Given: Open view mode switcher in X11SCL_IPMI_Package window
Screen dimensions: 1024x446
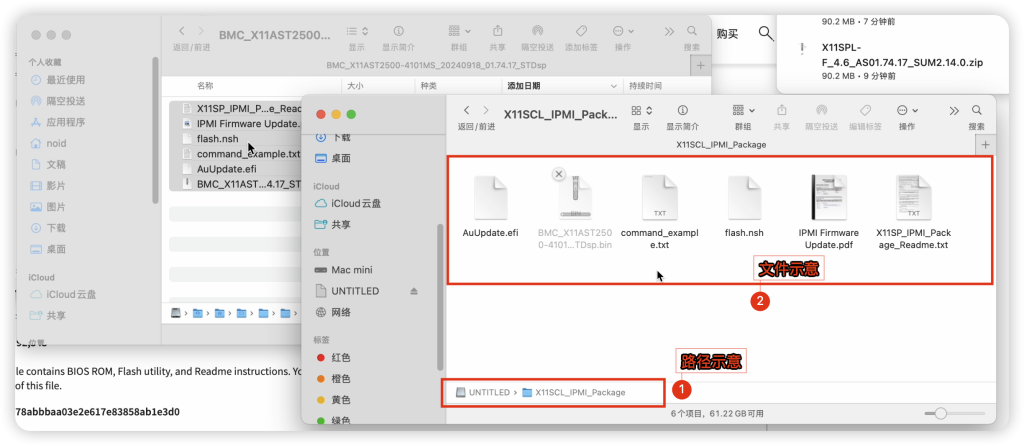Looking at the screenshot, I should pos(642,110).
